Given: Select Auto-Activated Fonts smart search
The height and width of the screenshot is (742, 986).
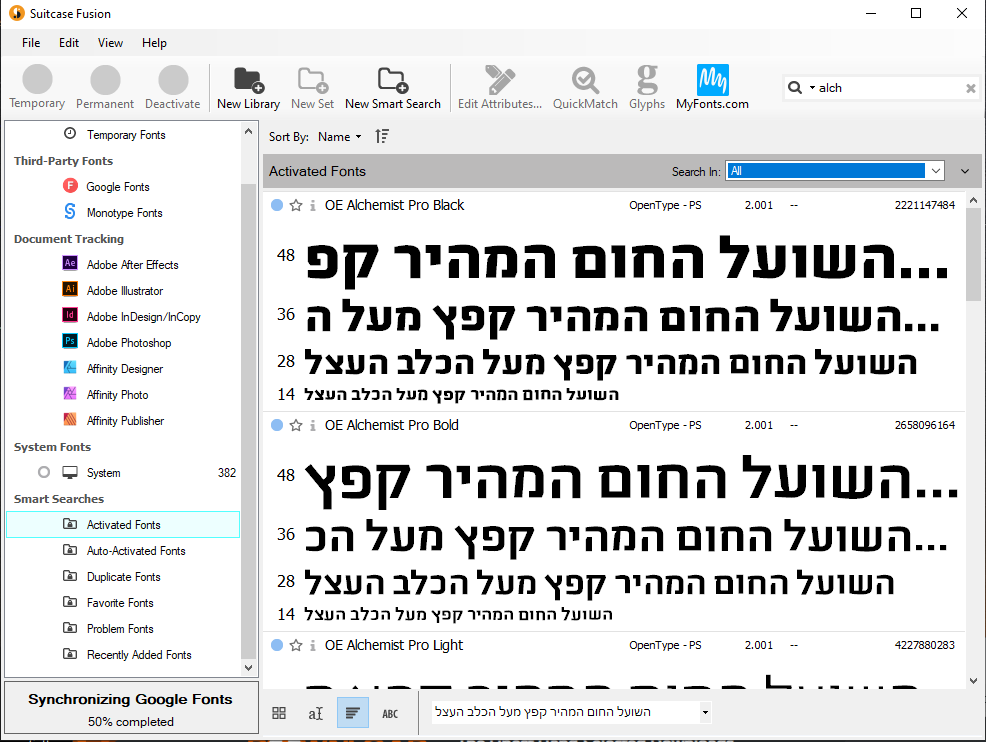Looking at the screenshot, I should tap(123, 551).
